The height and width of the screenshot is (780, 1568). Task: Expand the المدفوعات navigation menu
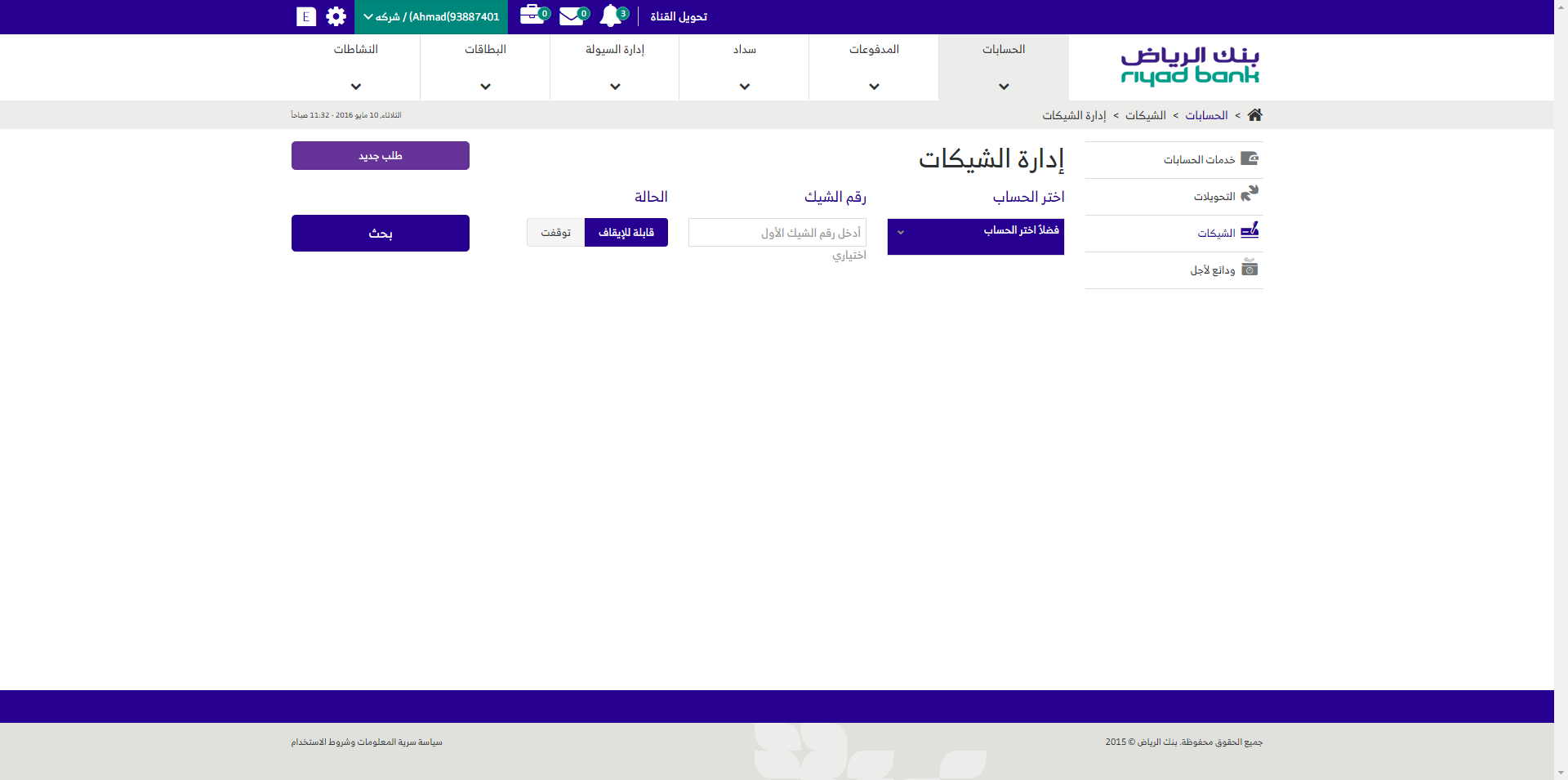[874, 67]
